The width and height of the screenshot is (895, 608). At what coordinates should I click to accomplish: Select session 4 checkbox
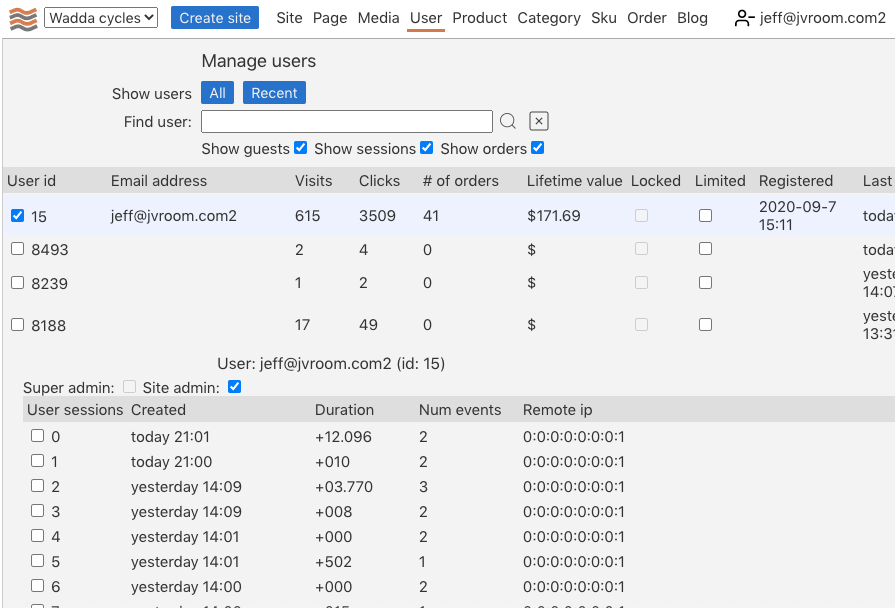pyautogui.click(x=38, y=535)
